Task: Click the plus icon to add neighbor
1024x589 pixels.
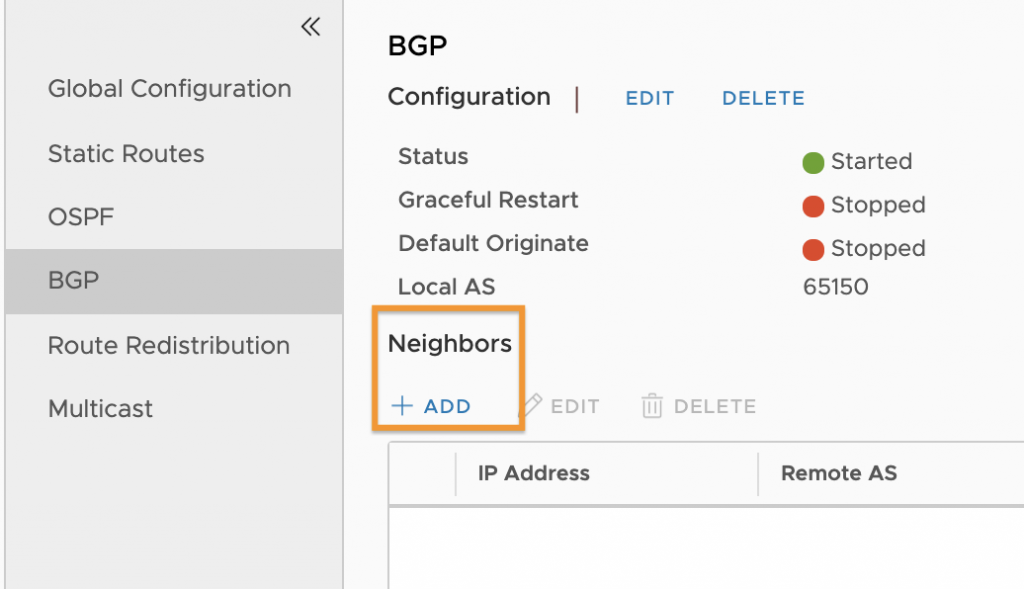Action: point(402,406)
